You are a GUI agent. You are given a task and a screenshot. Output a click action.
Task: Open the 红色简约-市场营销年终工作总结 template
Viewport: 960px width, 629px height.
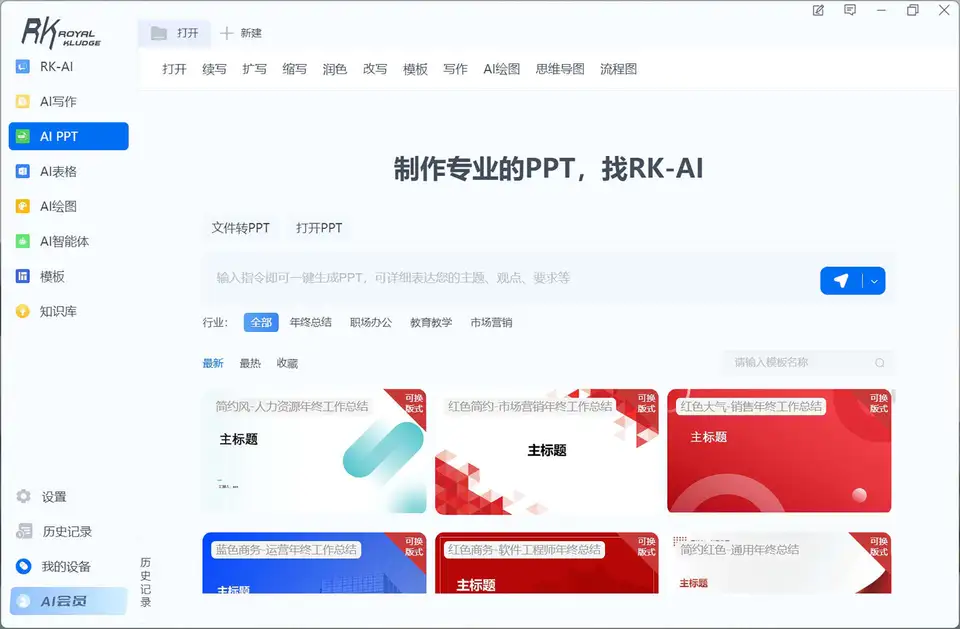pos(547,451)
